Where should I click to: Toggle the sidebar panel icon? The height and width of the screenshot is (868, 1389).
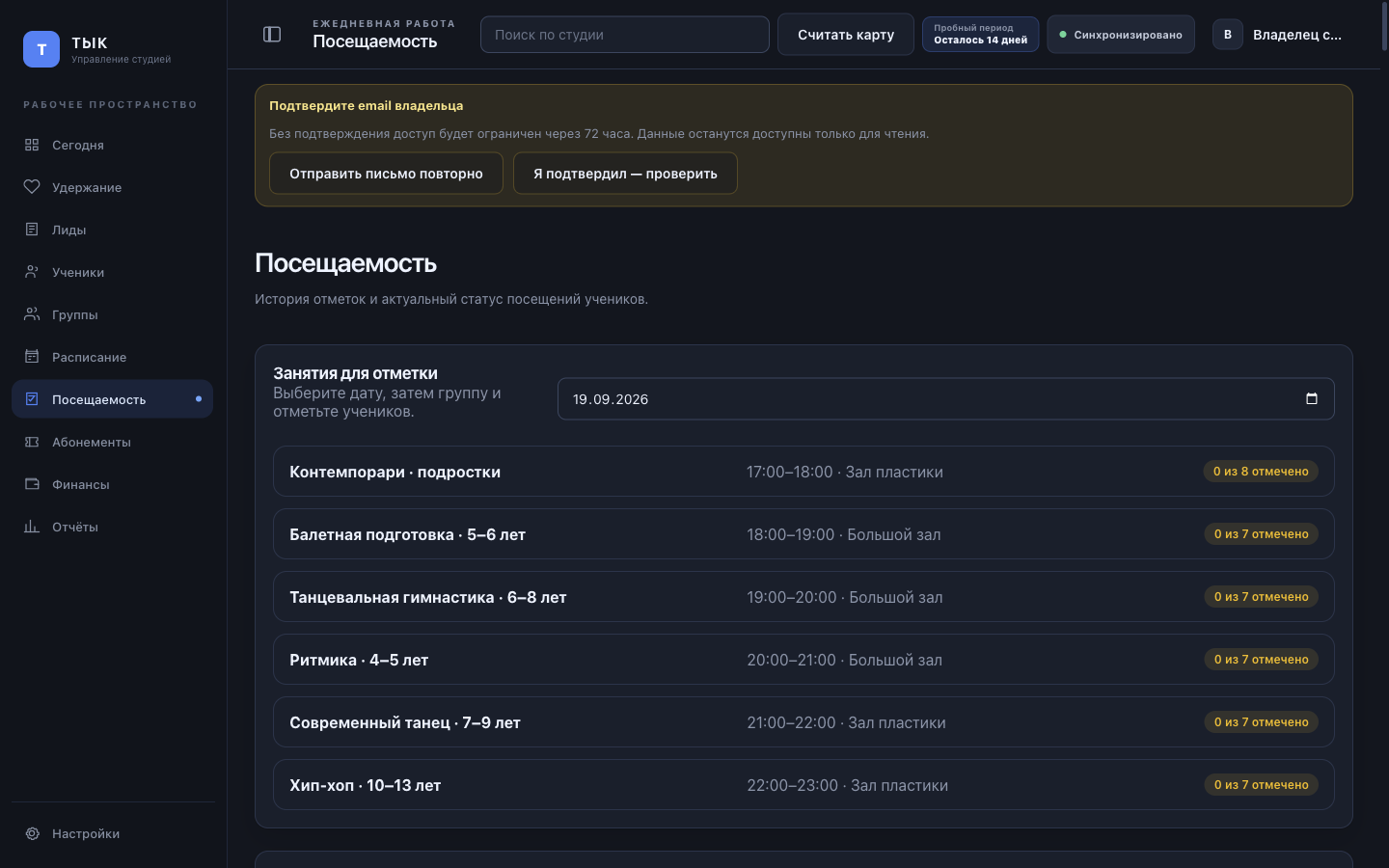272,35
